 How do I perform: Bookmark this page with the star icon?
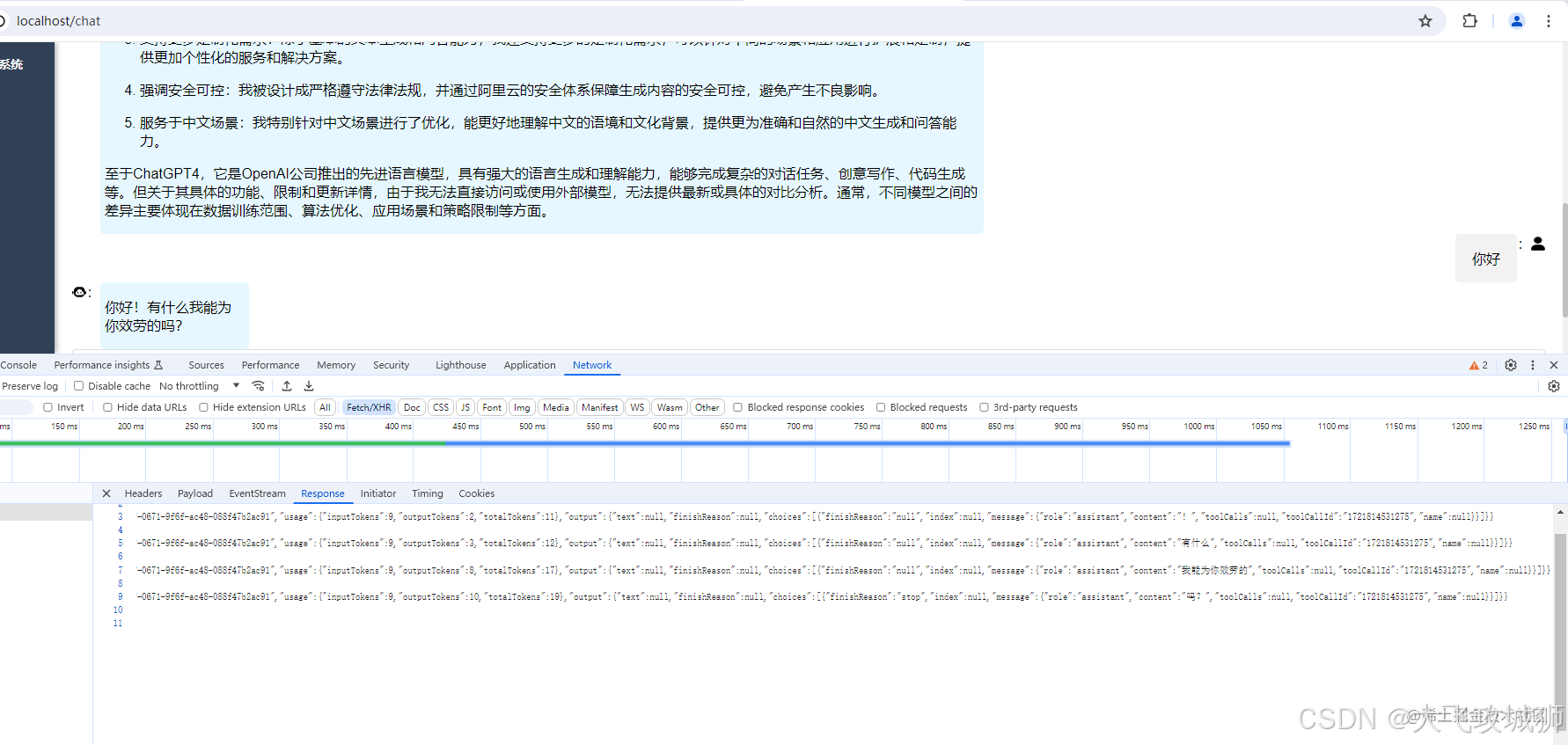(1425, 21)
